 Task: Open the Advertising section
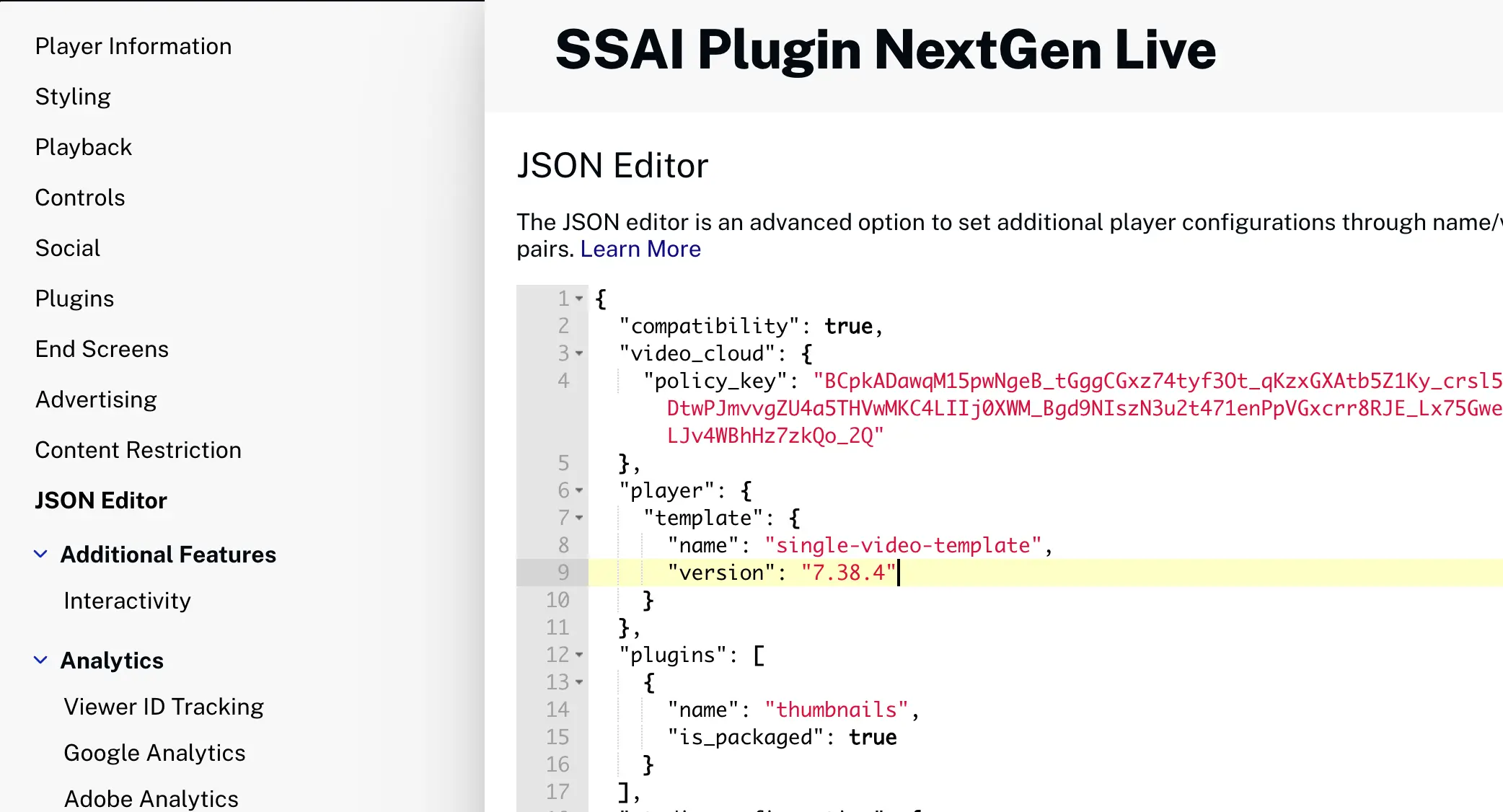click(96, 400)
